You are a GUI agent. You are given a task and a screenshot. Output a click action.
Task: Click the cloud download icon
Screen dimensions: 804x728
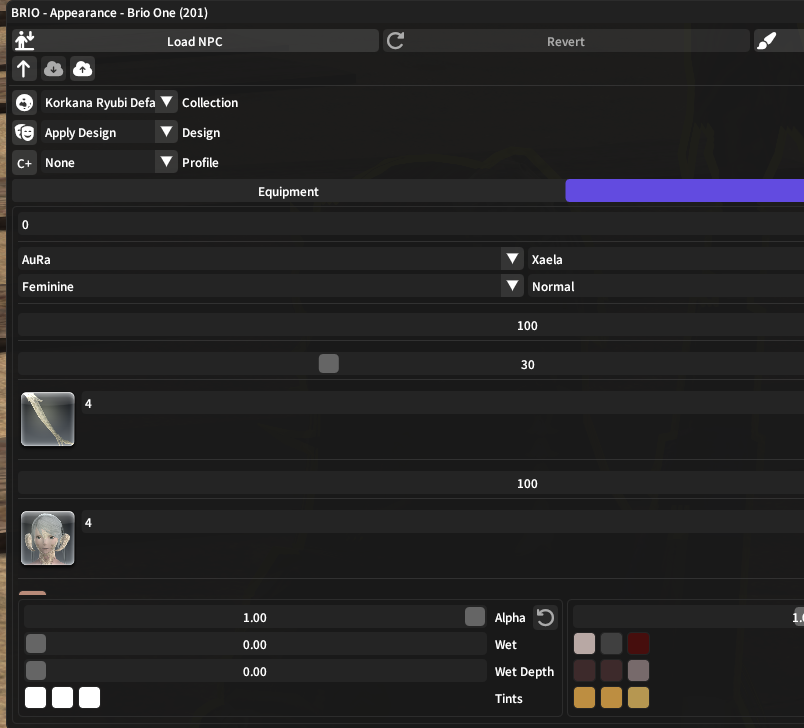(x=53, y=69)
